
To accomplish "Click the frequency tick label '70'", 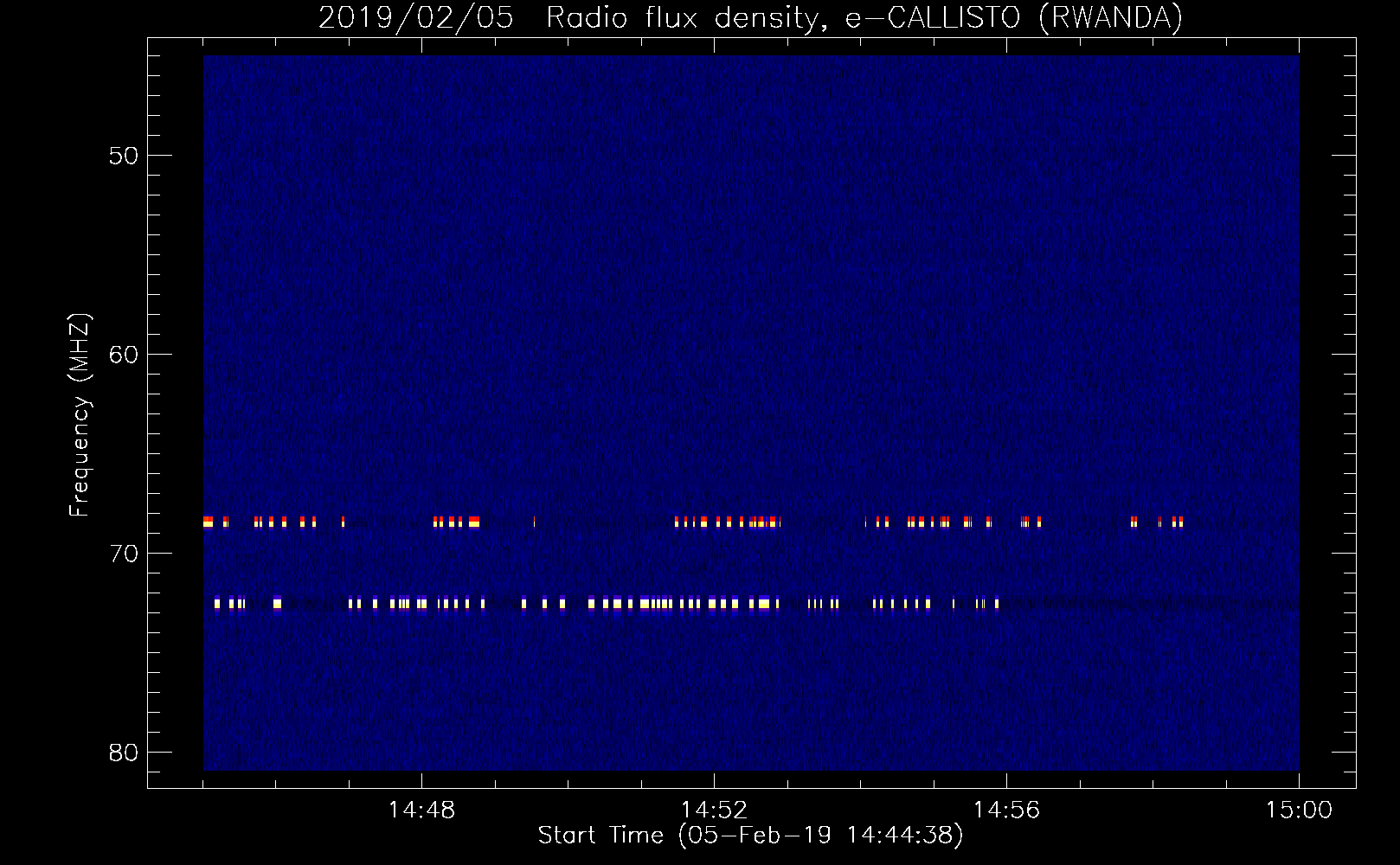I will pyautogui.click(x=124, y=554).
